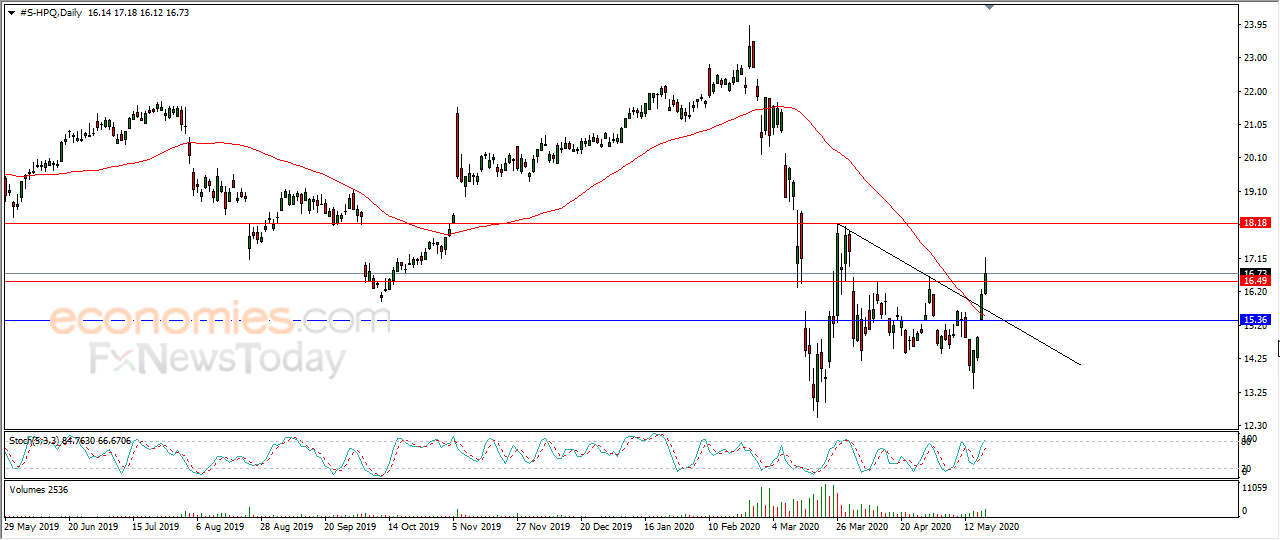
Task: Click the 15 Jul 2019 date label
Action: coord(154,525)
